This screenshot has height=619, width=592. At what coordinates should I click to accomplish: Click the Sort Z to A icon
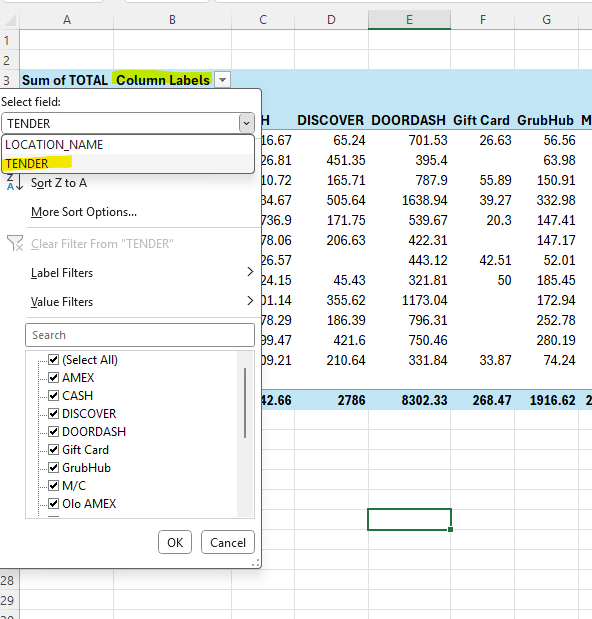click(x=15, y=183)
